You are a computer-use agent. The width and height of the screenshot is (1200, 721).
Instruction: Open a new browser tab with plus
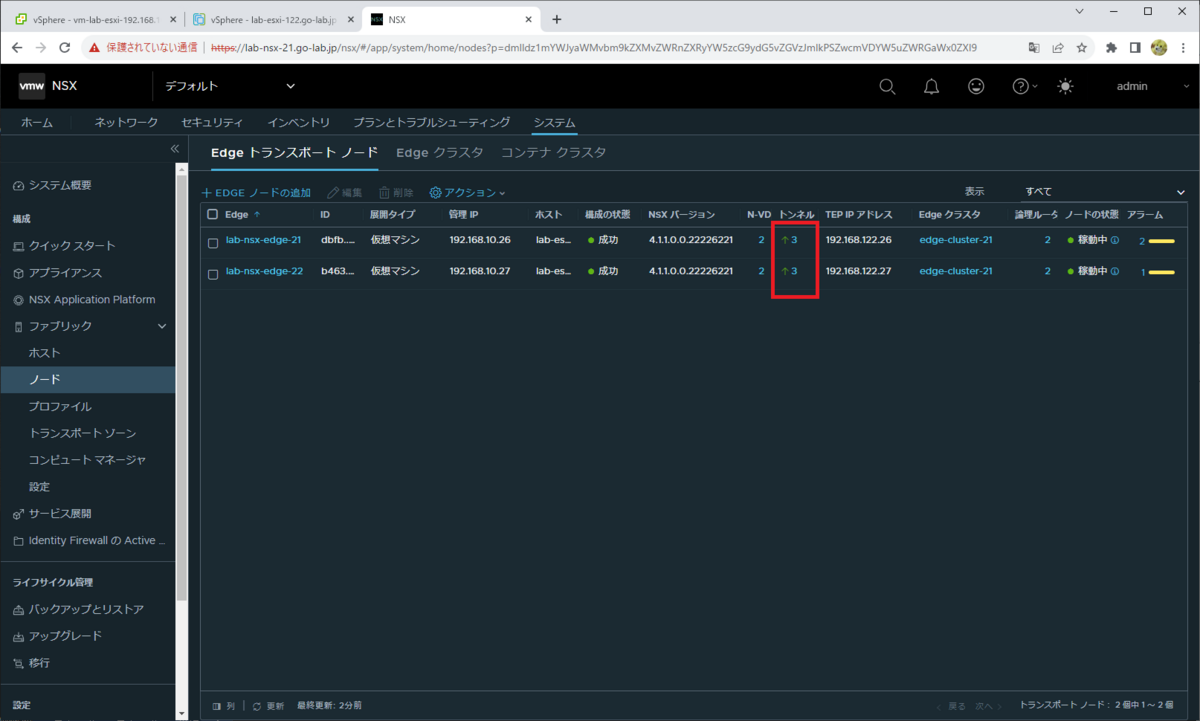tap(557, 19)
